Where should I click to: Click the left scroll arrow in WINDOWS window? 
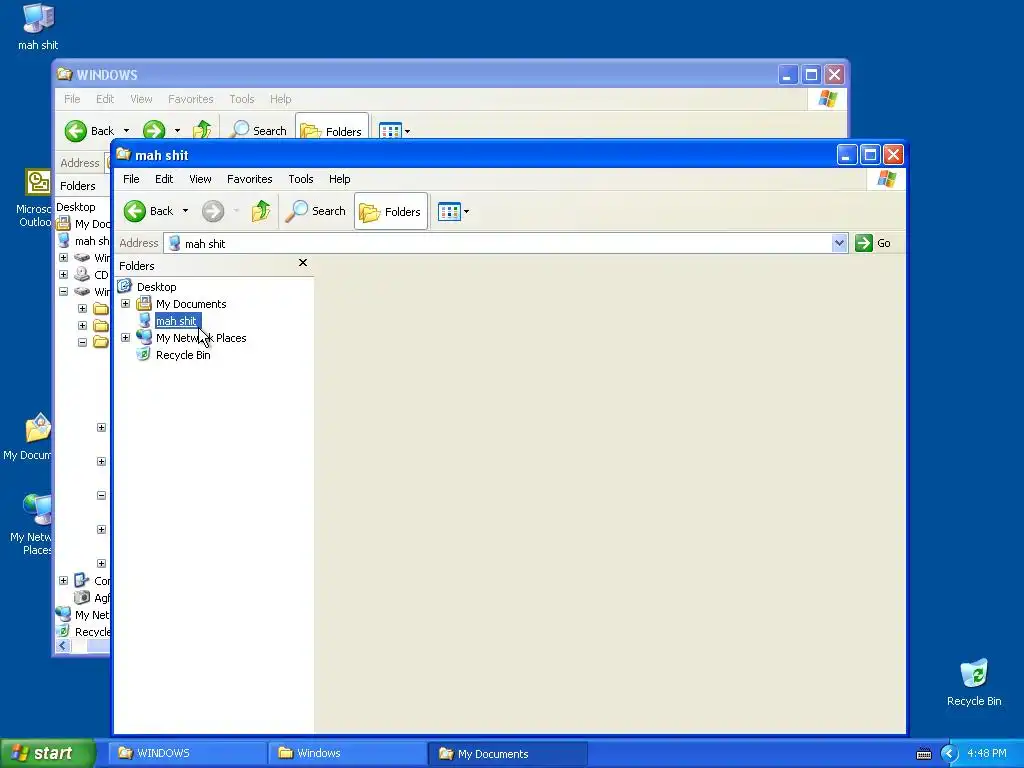pyautogui.click(x=63, y=646)
